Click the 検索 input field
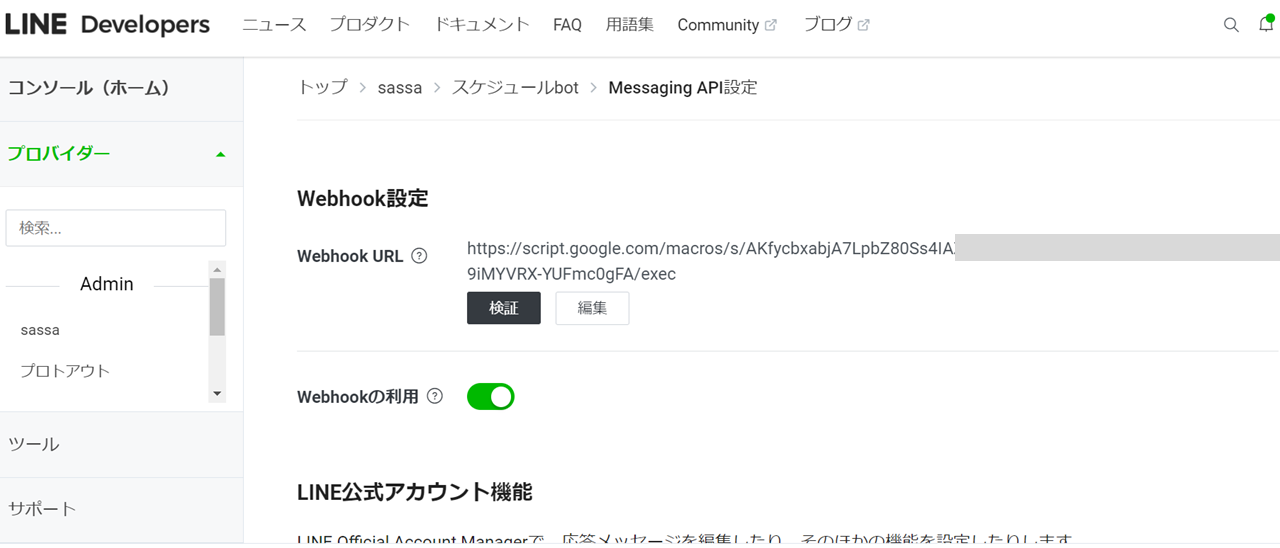This screenshot has height=548, width=1280. [x=116, y=228]
